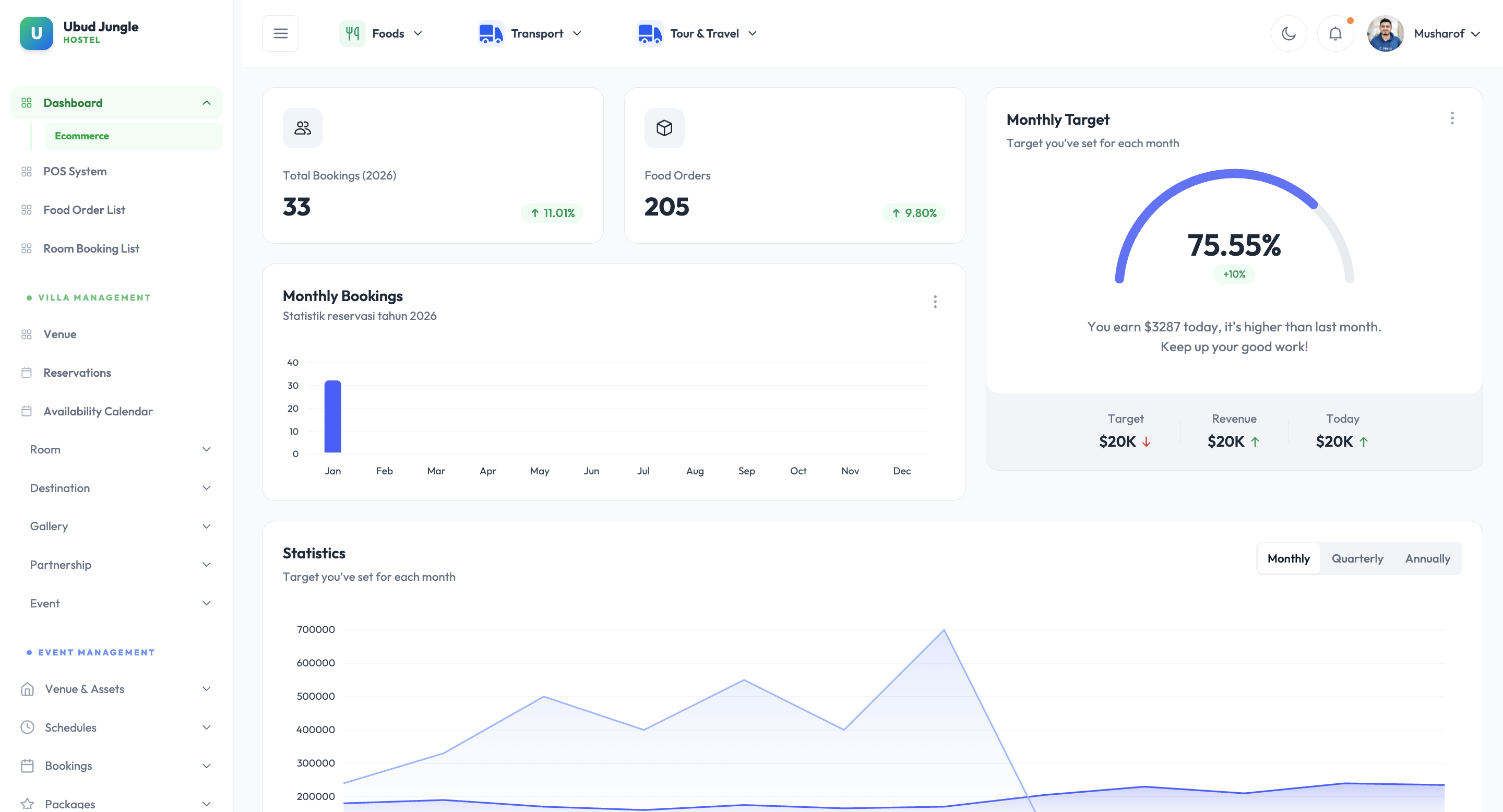
Task: Click the Food Orders box icon
Action: tap(664, 128)
